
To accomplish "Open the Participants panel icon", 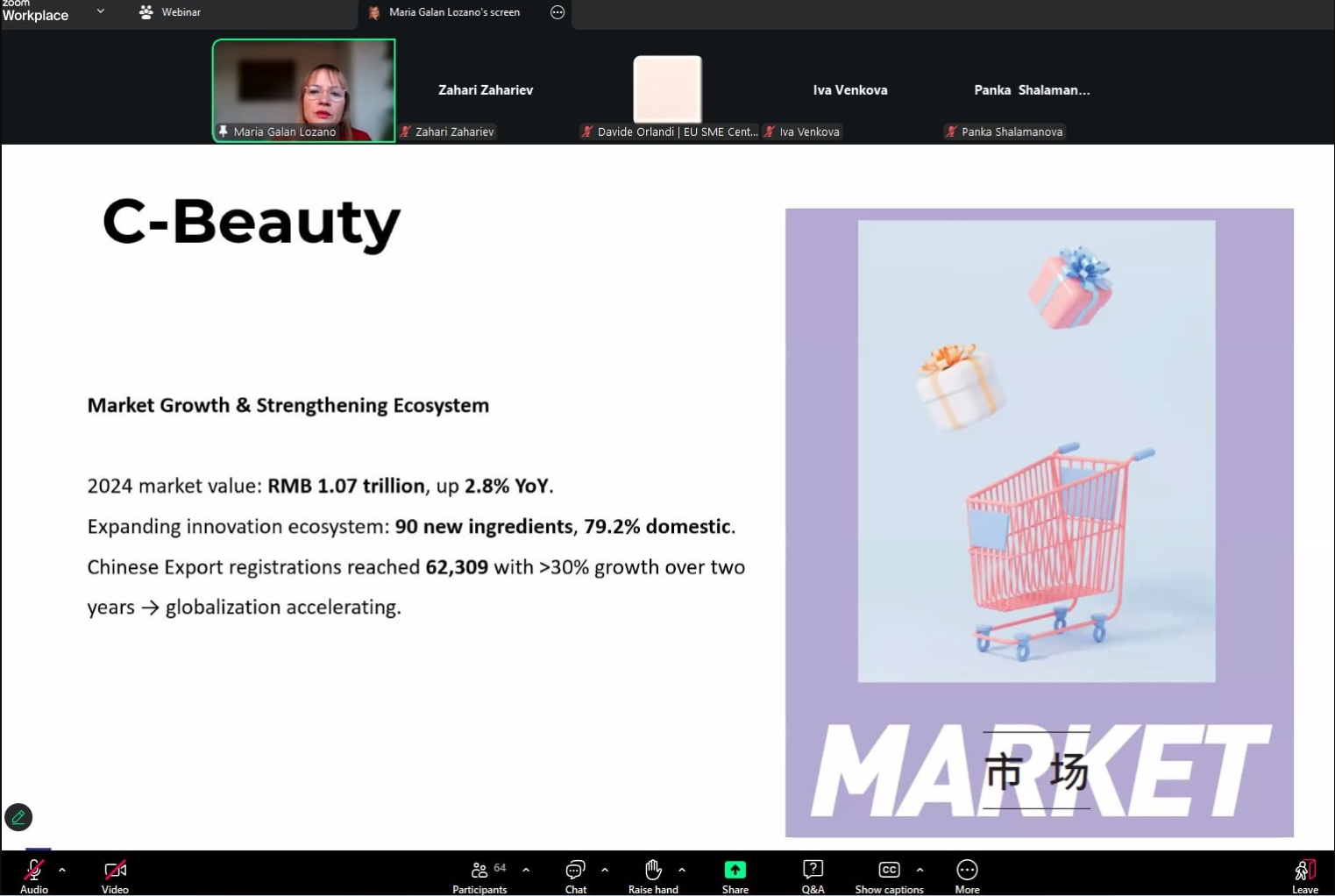I will tap(479, 870).
